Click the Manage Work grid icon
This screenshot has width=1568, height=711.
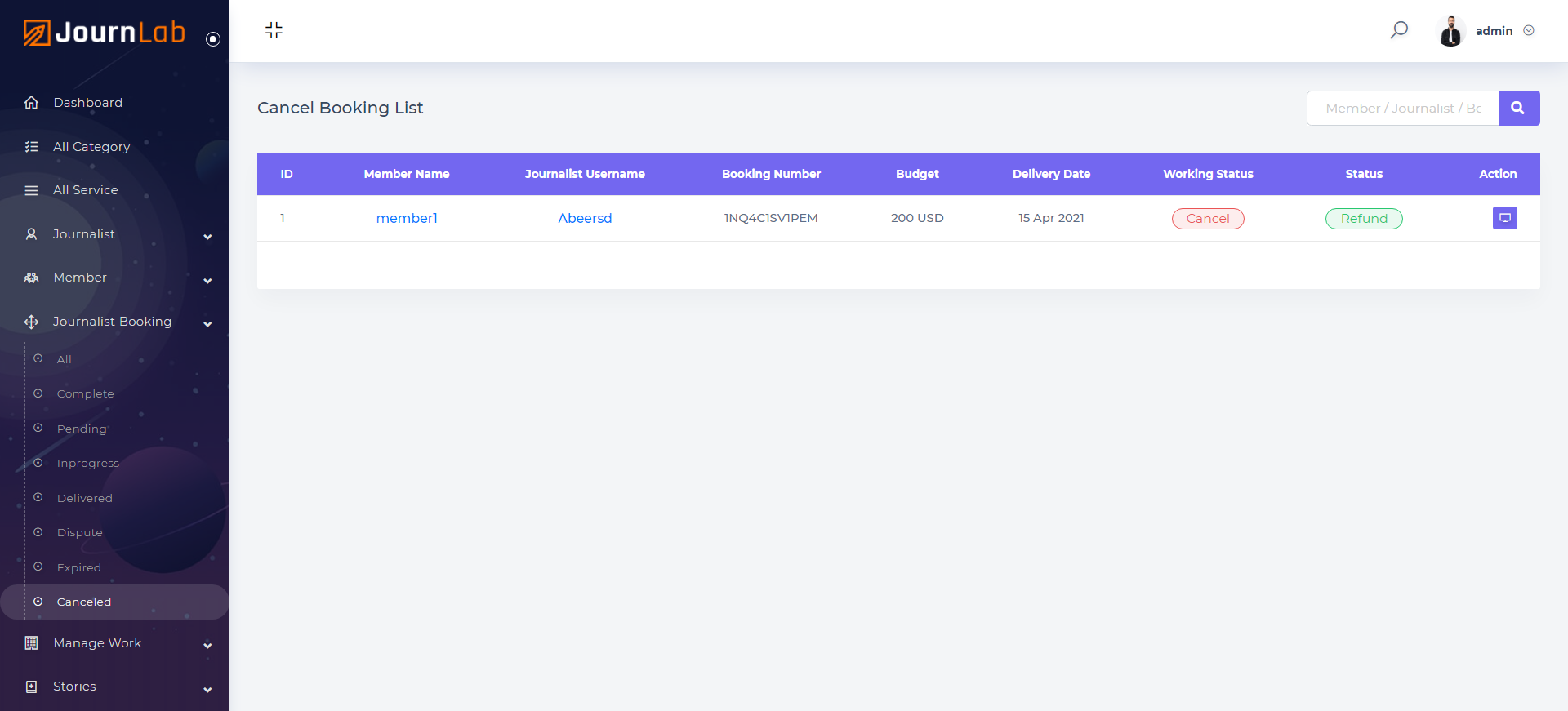(31, 643)
